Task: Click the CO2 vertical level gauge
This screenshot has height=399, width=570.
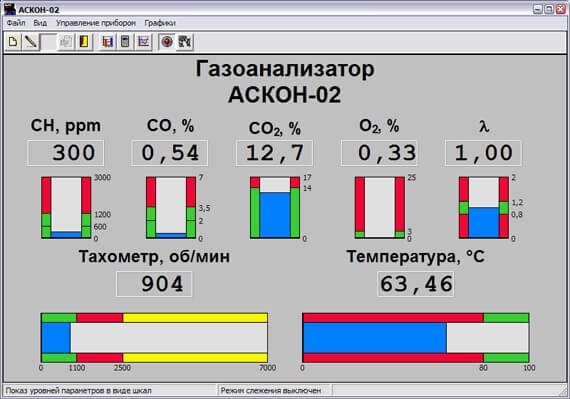Action: [275, 207]
